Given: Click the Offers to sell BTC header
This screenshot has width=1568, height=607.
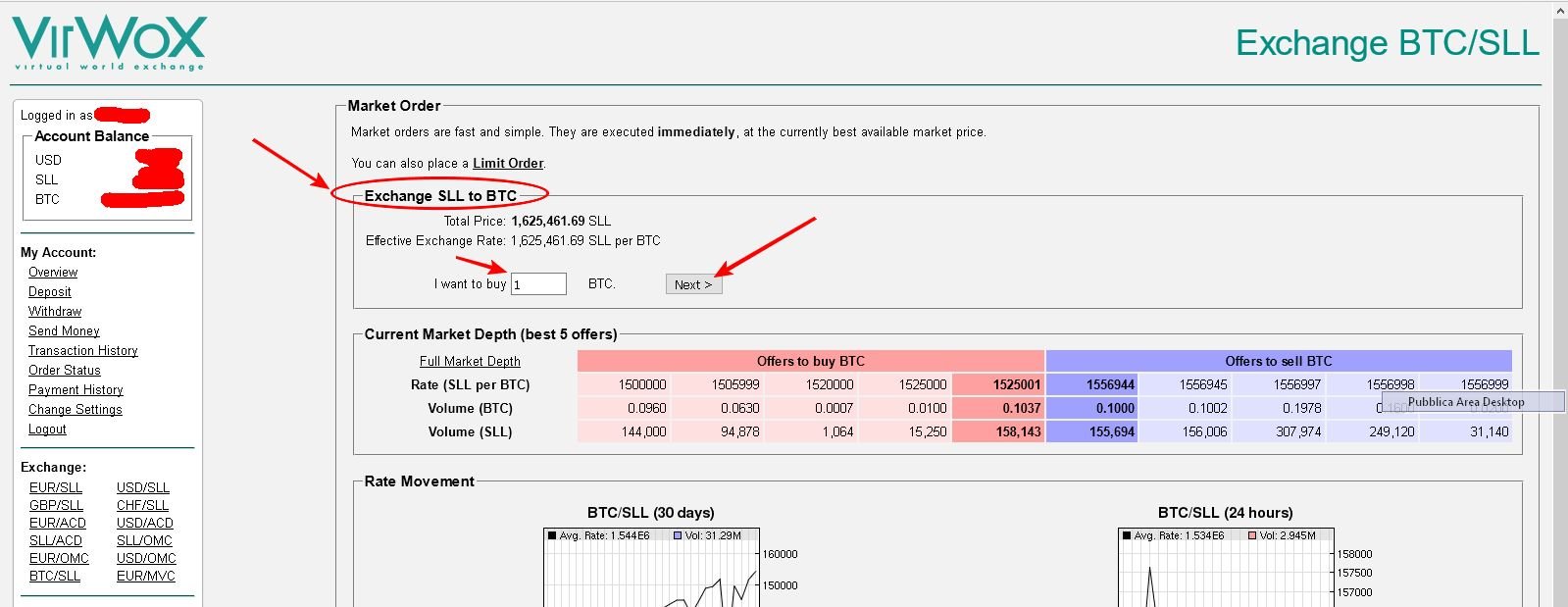Looking at the screenshot, I should pyautogui.click(x=1279, y=361).
